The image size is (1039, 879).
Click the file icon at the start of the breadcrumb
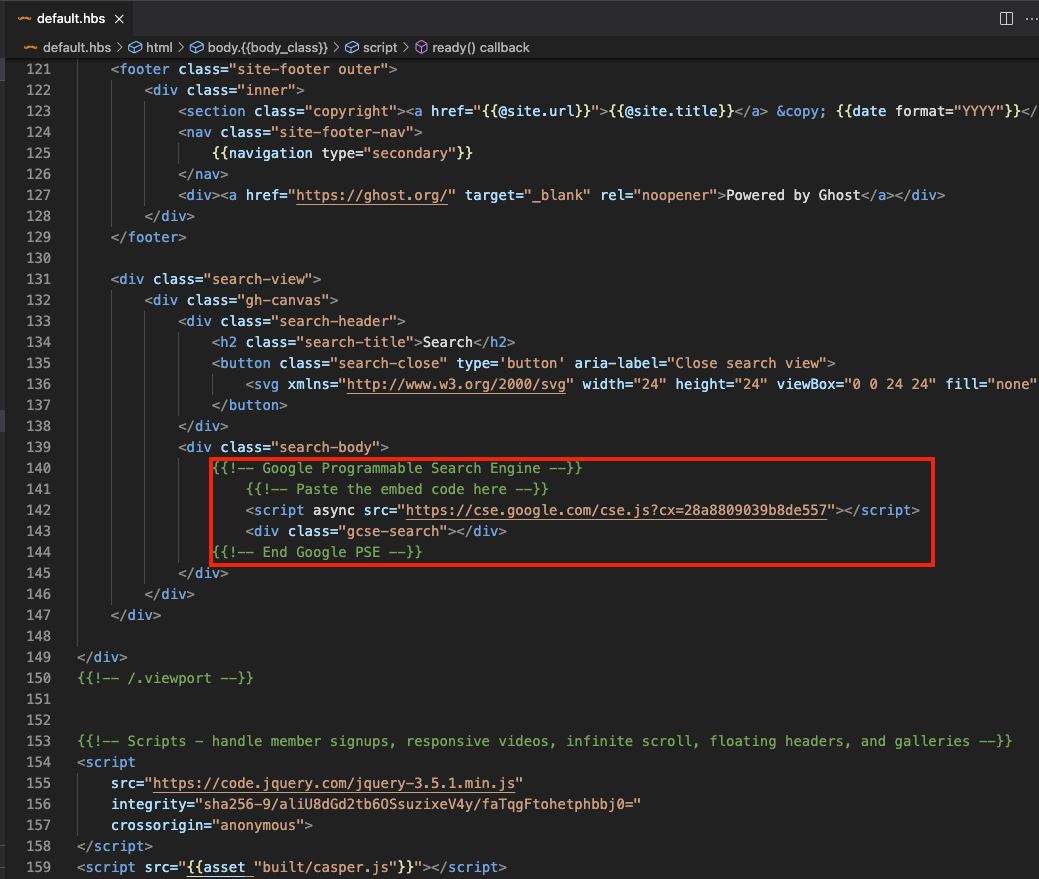(x=30, y=48)
